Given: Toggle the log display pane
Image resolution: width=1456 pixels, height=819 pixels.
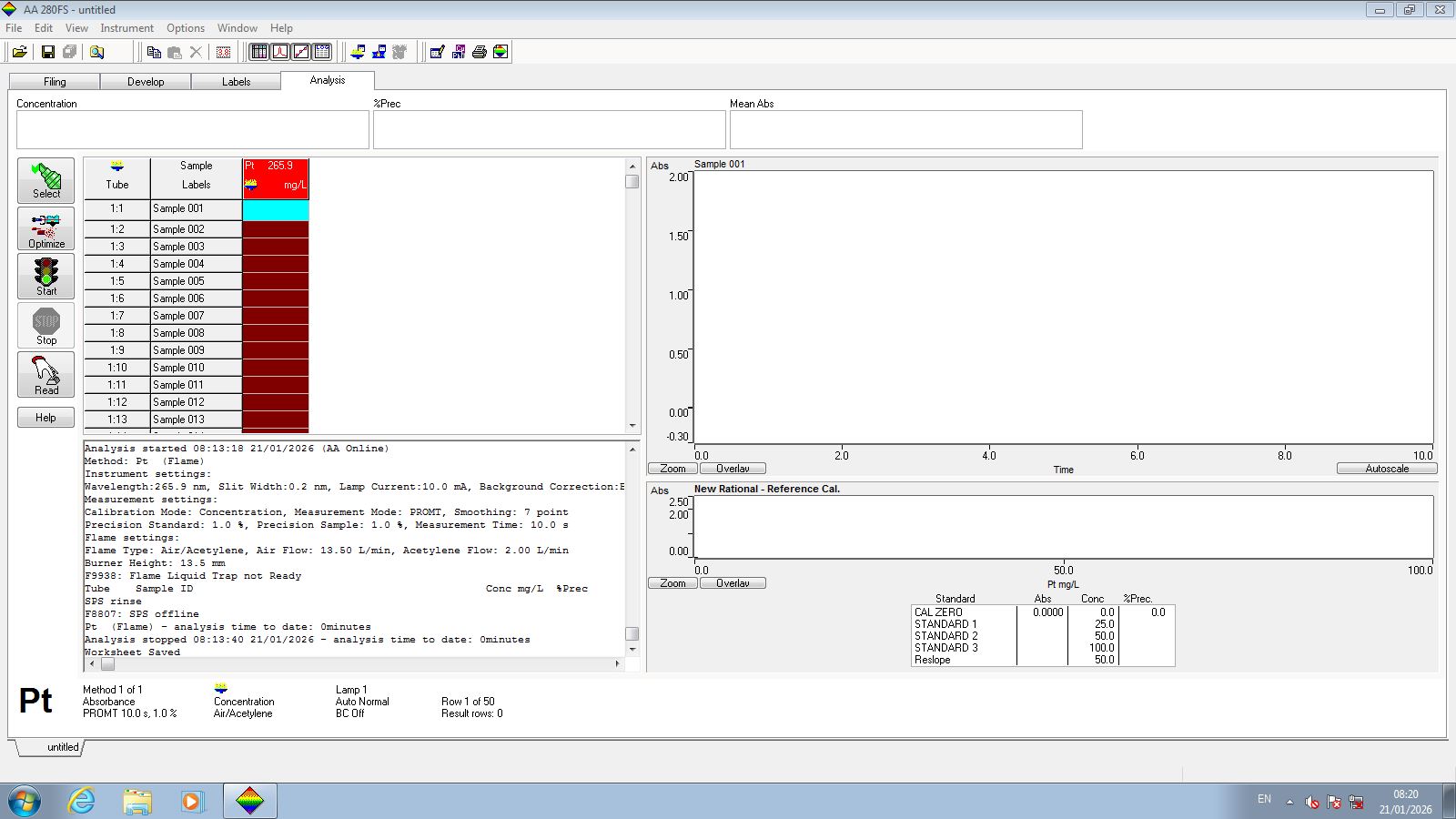Looking at the screenshot, I should coord(322,52).
